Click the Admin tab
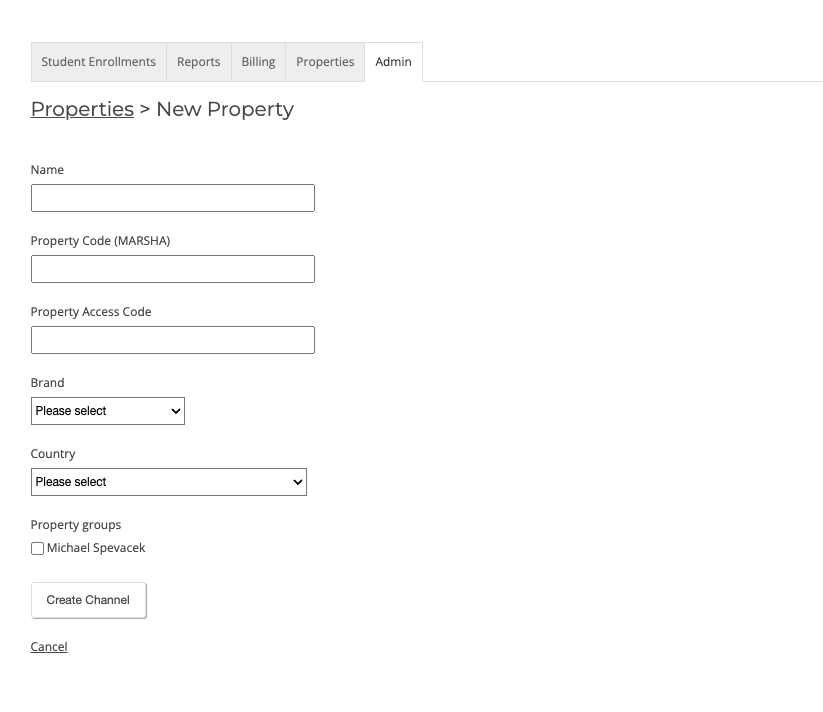Image resolution: width=823 pixels, height=712 pixels. click(x=394, y=62)
